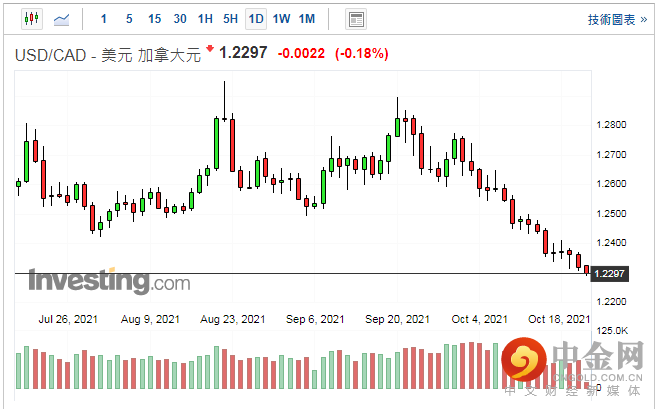Click the 1.2700 price axis label
The width and height of the screenshot is (658, 409).
(611, 154)
